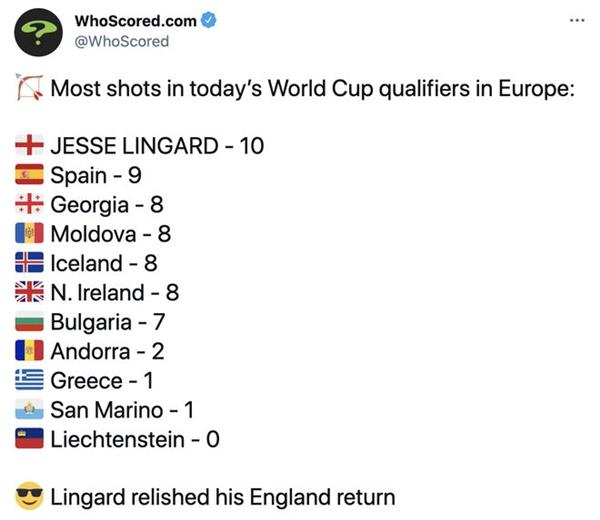This screenshot has height=520, width=600.
Task: Click the WhoScored.com account name
Action: pyautogui.click(x=135, y=21)
